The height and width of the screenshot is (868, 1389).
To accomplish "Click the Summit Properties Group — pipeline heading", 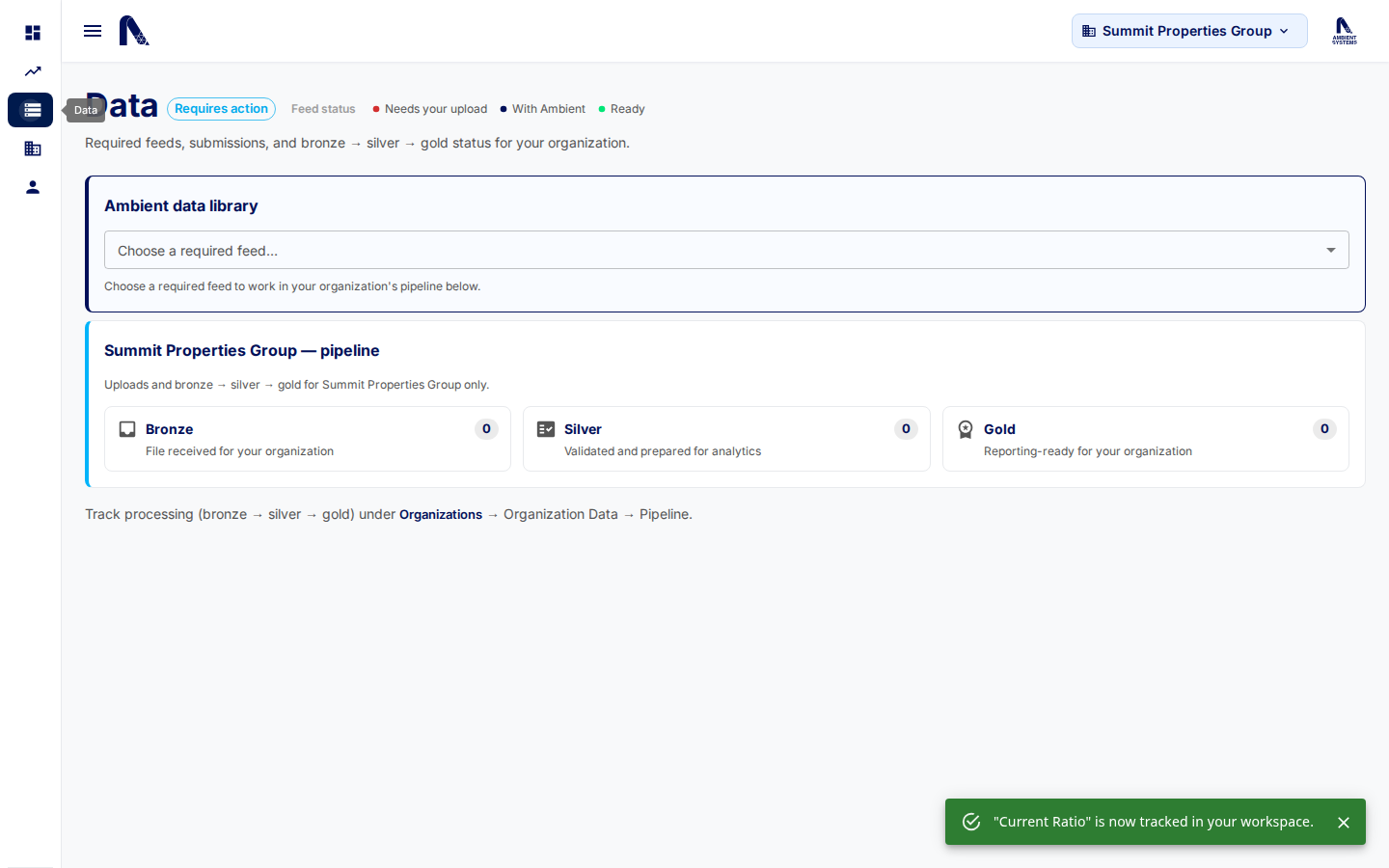I will [242, 350].
